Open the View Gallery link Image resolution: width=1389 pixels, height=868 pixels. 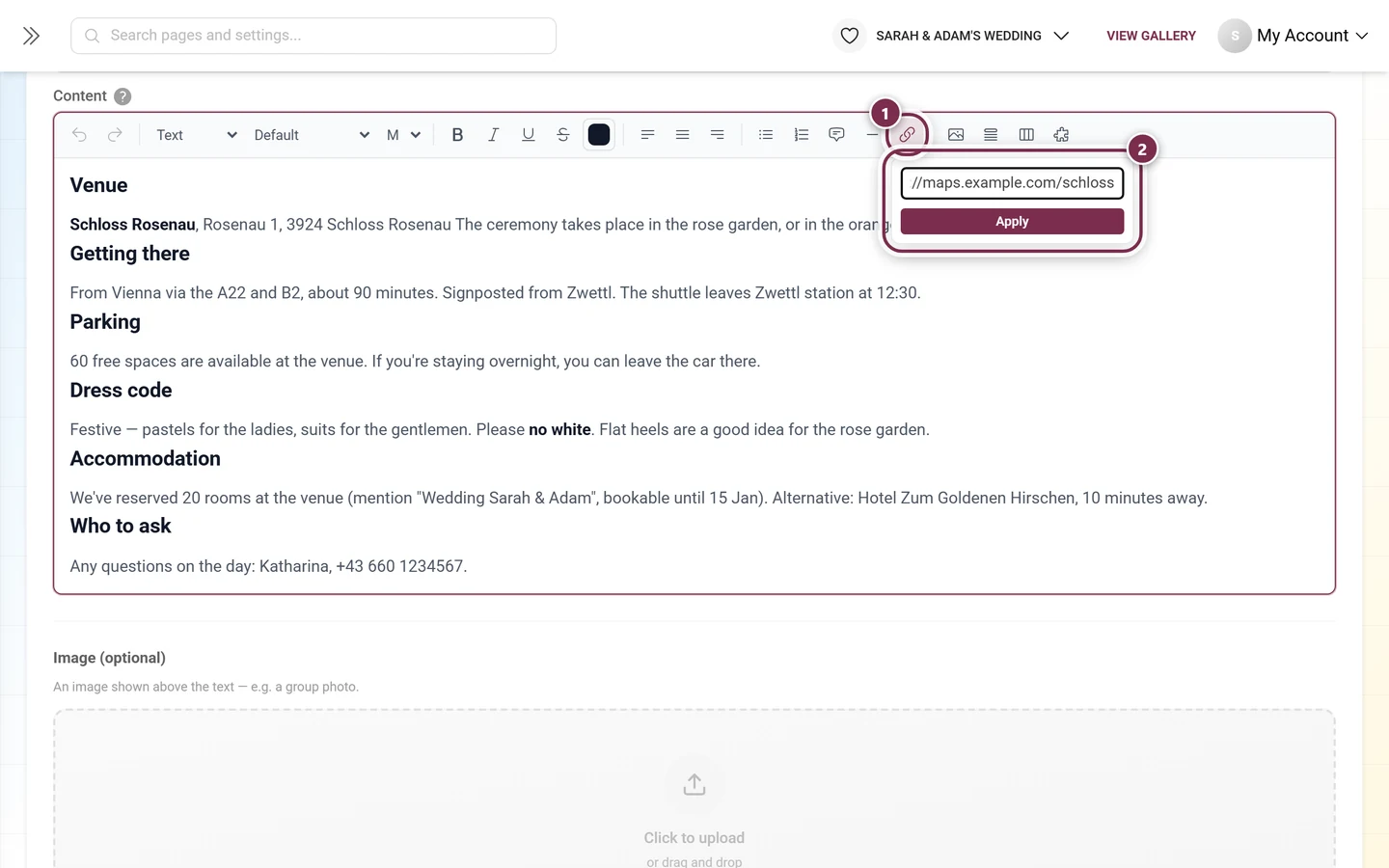(1151, 36)
